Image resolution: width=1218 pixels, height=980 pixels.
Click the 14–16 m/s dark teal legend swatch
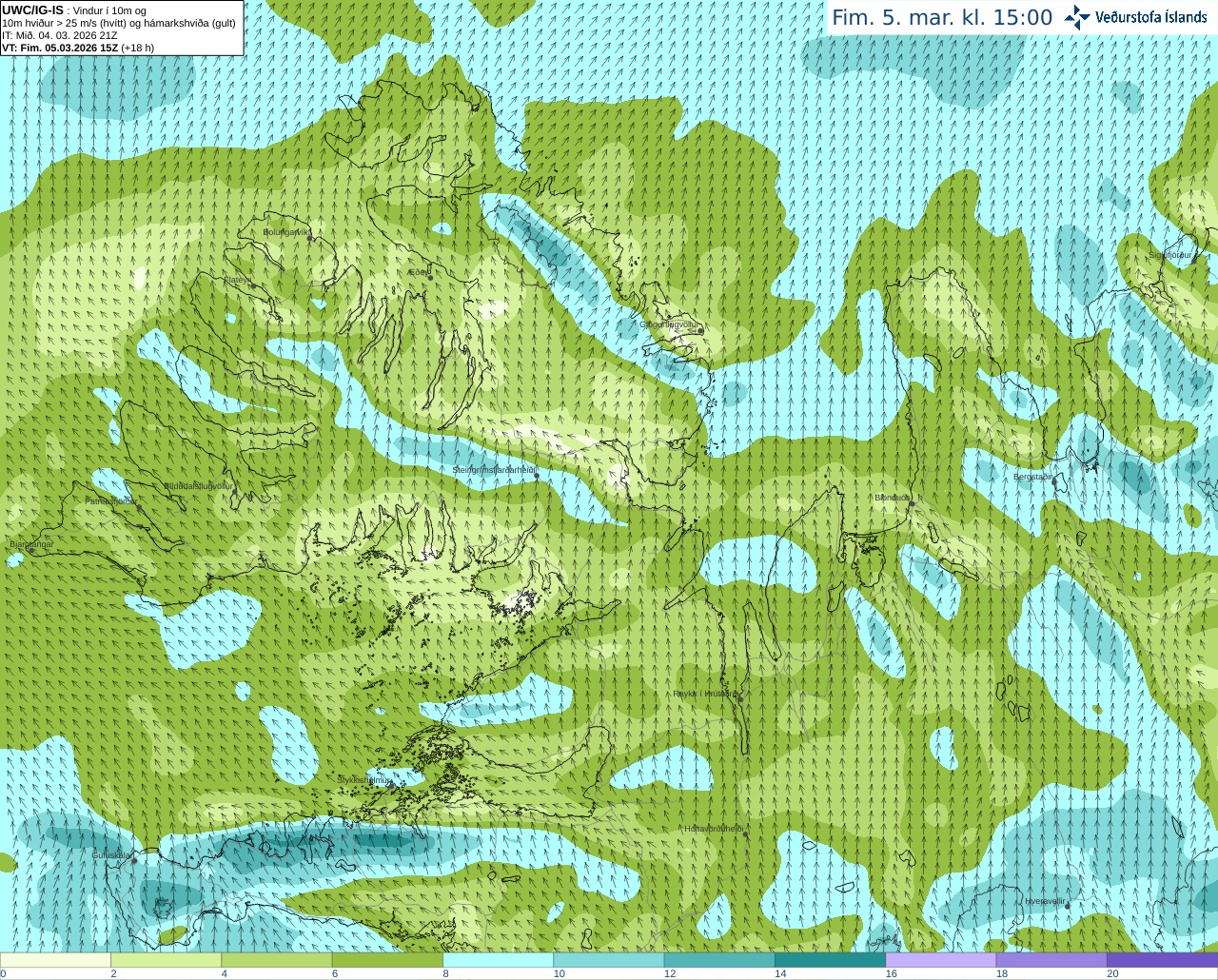point(830,960)
